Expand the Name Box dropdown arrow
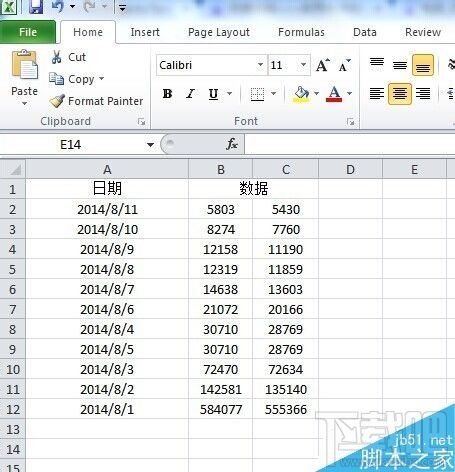 [150, 145]
